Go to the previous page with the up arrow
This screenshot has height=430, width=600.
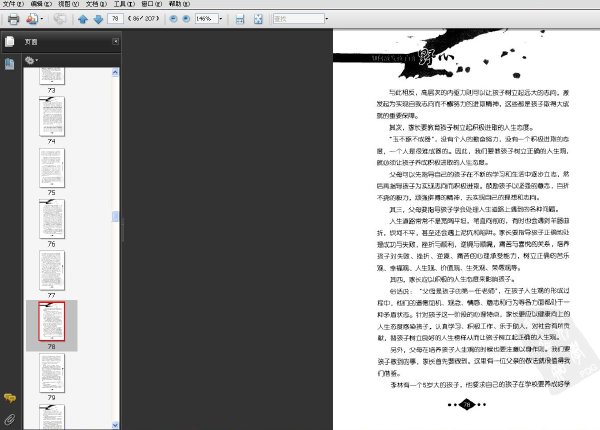pos(83,19)
